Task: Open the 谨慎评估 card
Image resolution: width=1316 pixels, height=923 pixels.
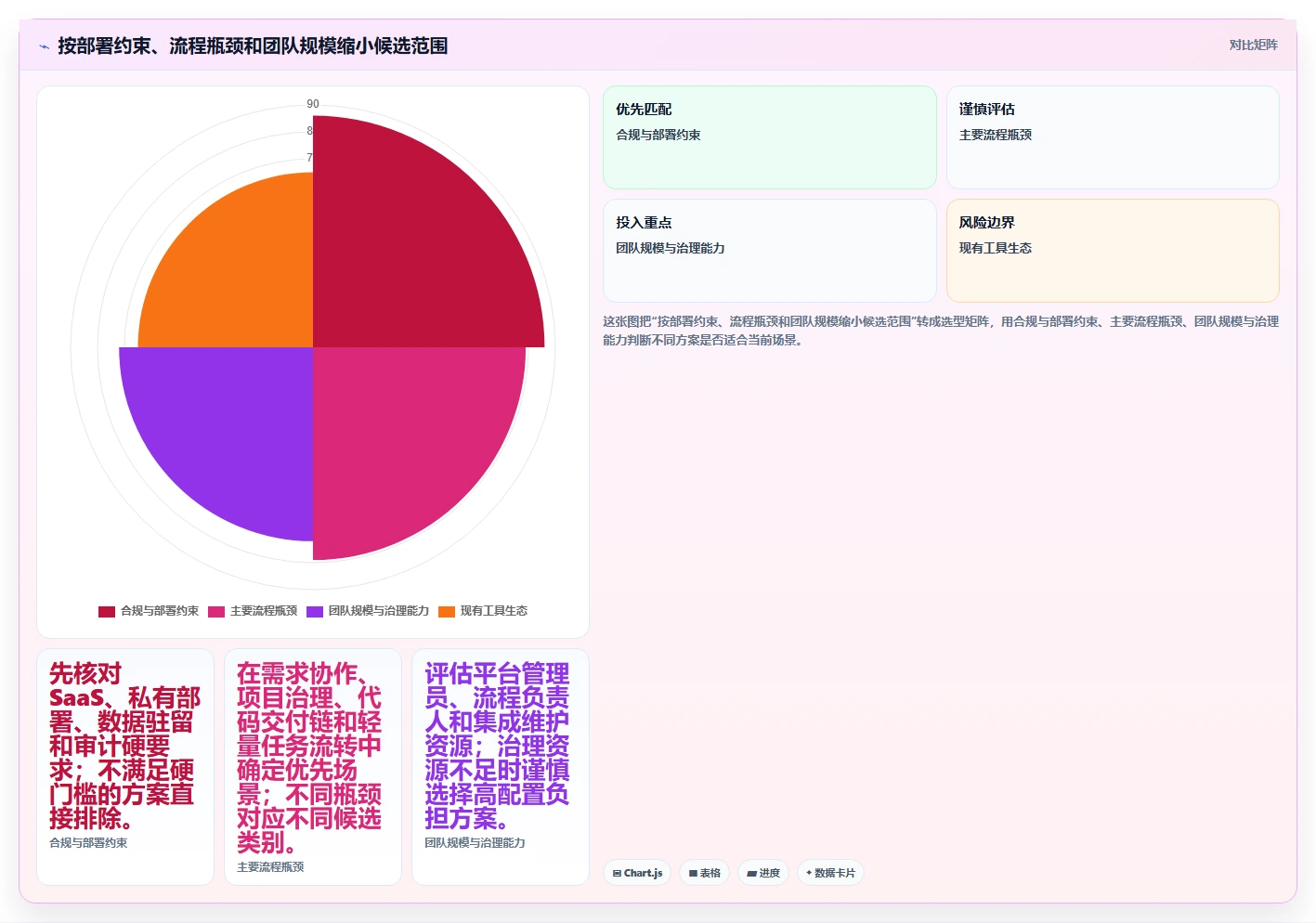Action: (1113, 137)
